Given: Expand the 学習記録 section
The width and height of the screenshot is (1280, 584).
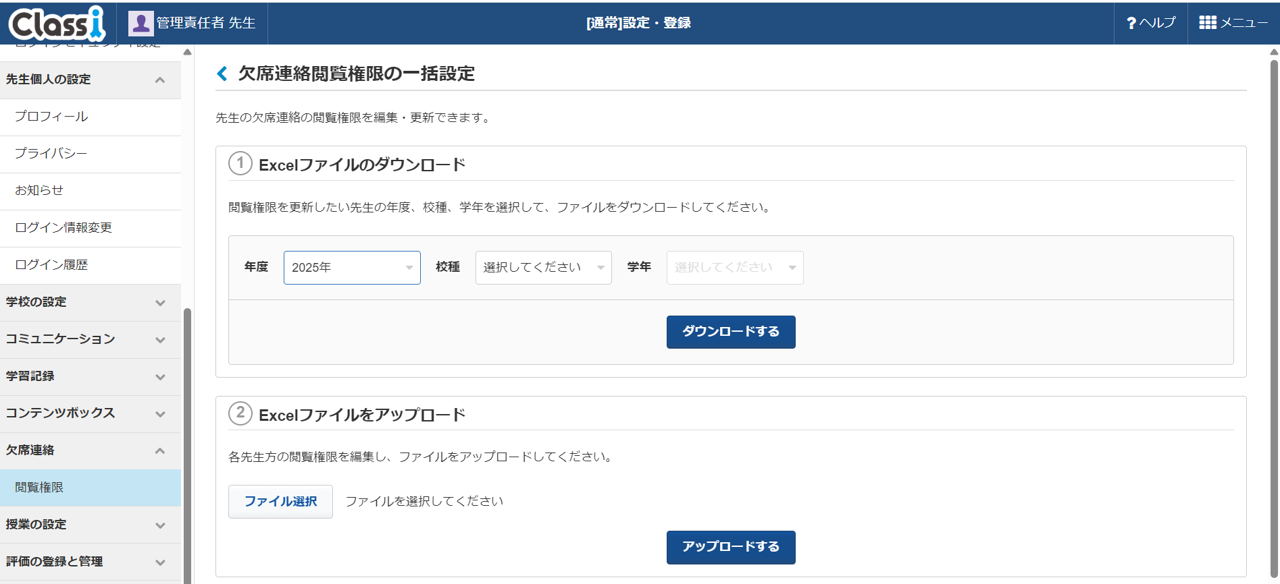Looking at the screenshot, I should pos(90,376).
